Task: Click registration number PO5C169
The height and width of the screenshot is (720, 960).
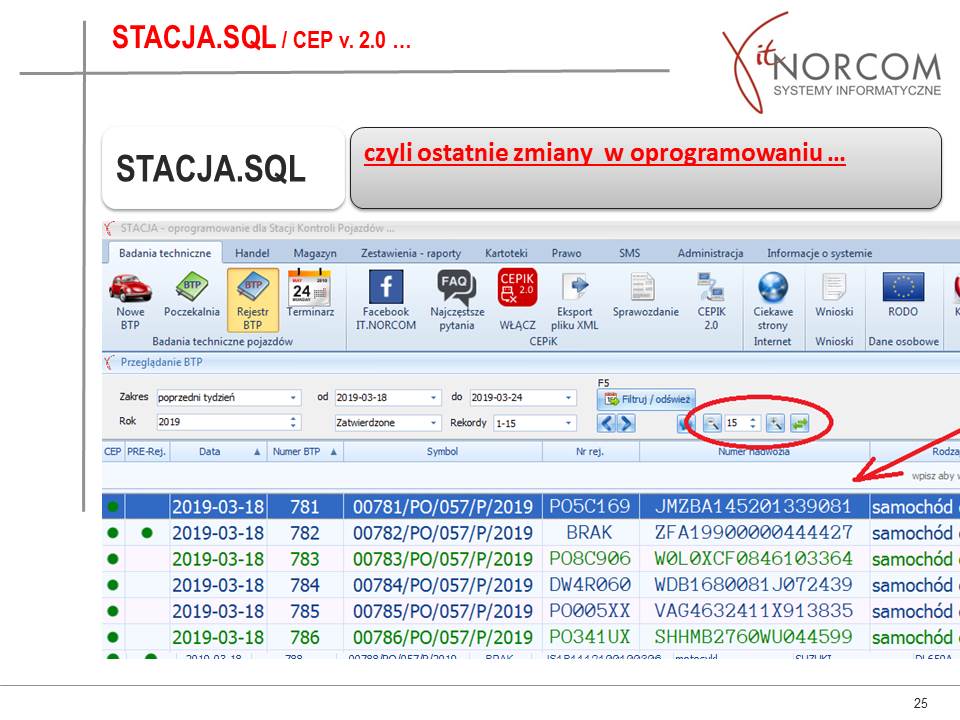Action: click(590, 506)
